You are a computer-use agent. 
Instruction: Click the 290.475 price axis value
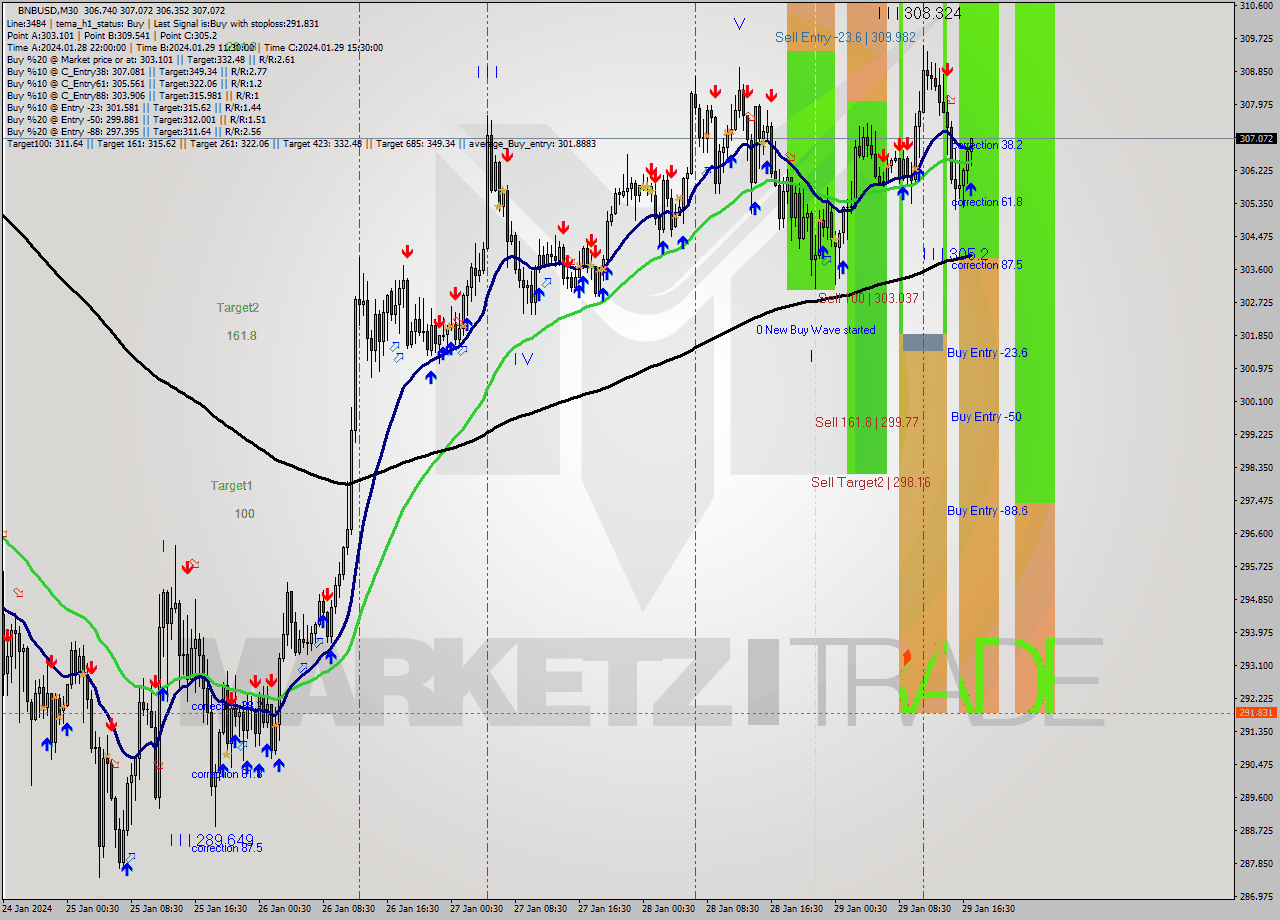pos(1255,764)
